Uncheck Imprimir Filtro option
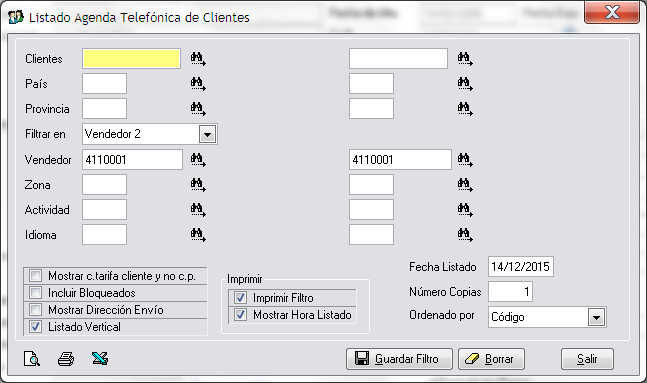647x383 pixels. point(241,298)
